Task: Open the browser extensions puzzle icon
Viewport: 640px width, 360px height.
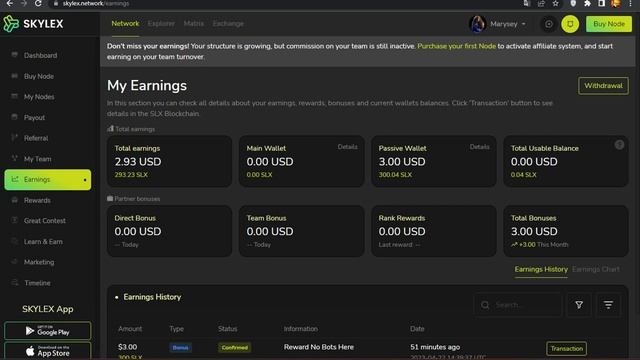Action: 587,3
